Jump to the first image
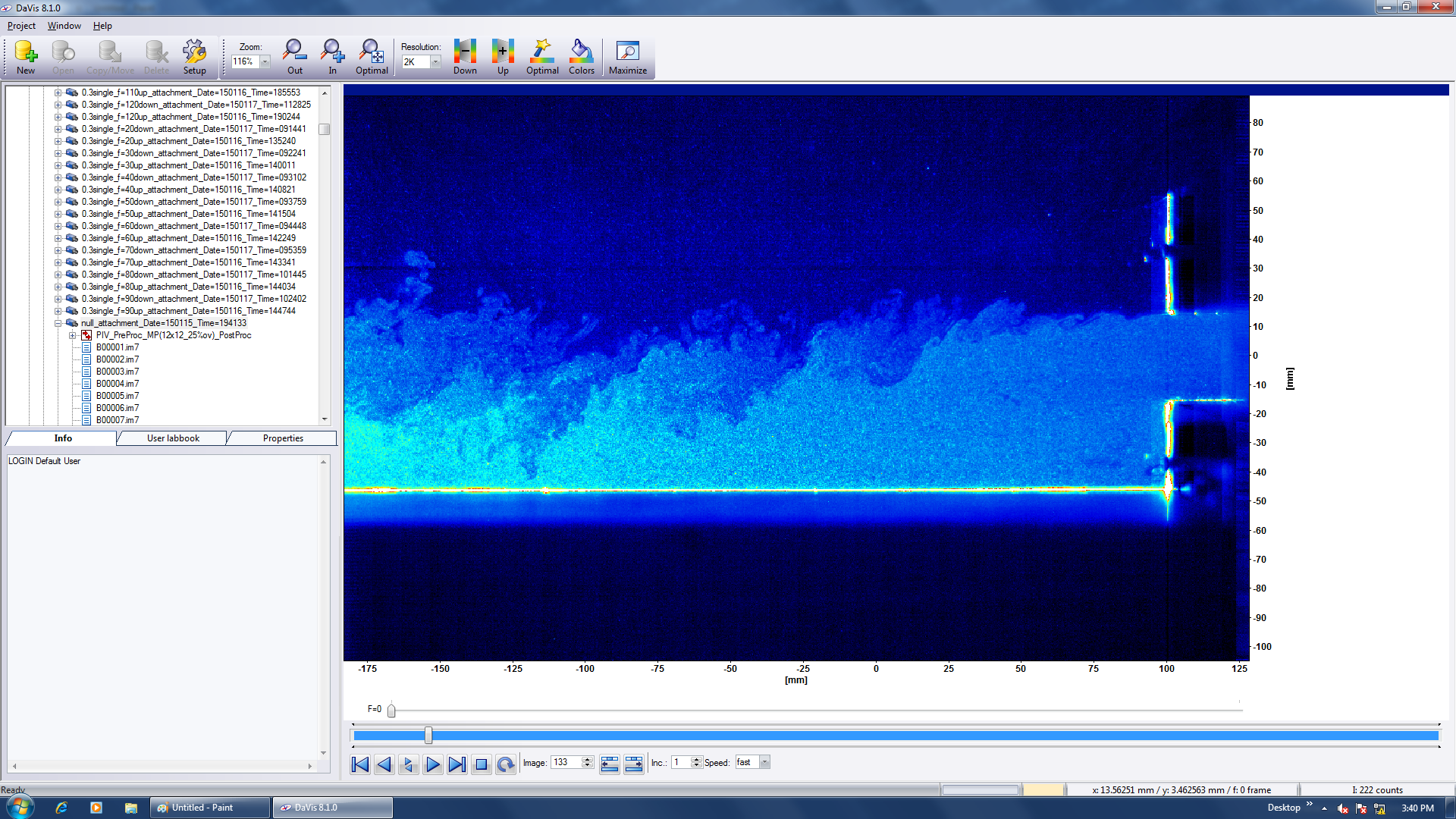 [360, 764]
